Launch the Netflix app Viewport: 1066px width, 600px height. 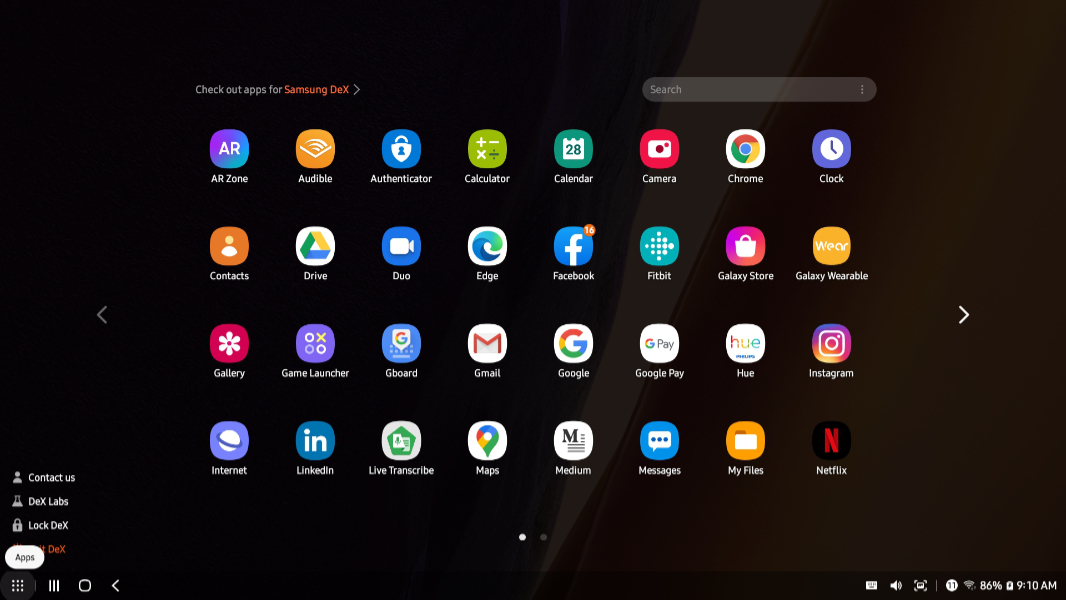point(831,441)
